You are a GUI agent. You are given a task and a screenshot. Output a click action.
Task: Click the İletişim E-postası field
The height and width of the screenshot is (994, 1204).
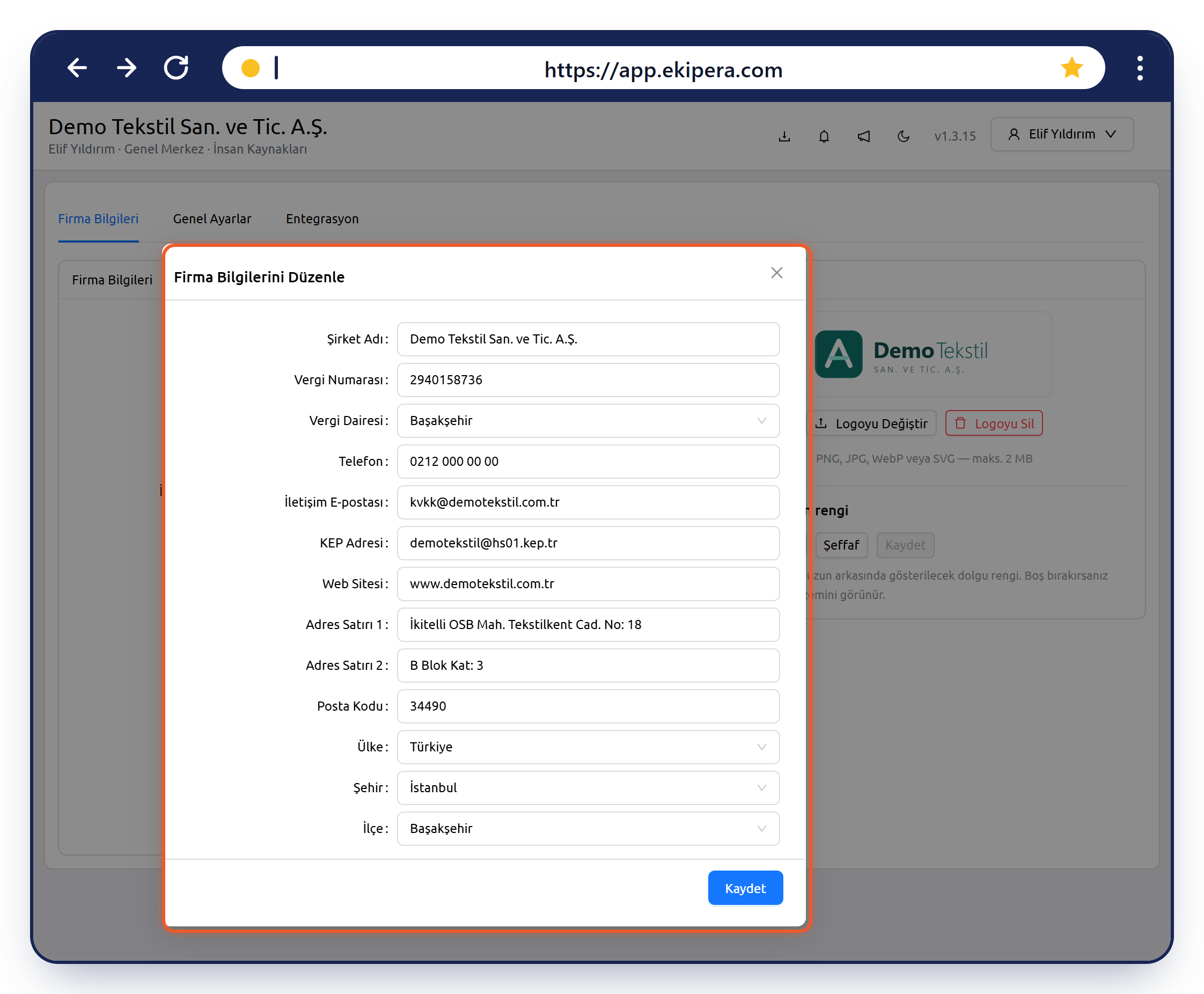point(588,502)
